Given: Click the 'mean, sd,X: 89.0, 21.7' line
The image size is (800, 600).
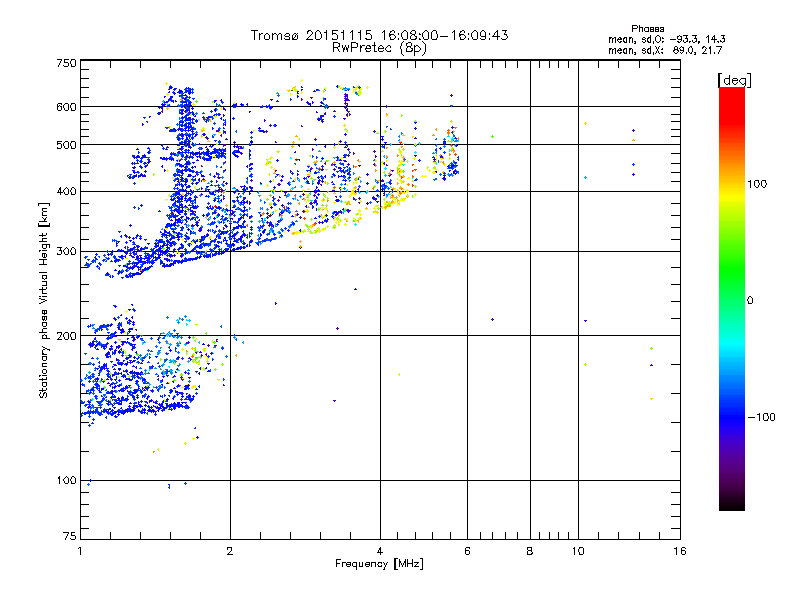Looking at the screenshot, I should 665,51.
